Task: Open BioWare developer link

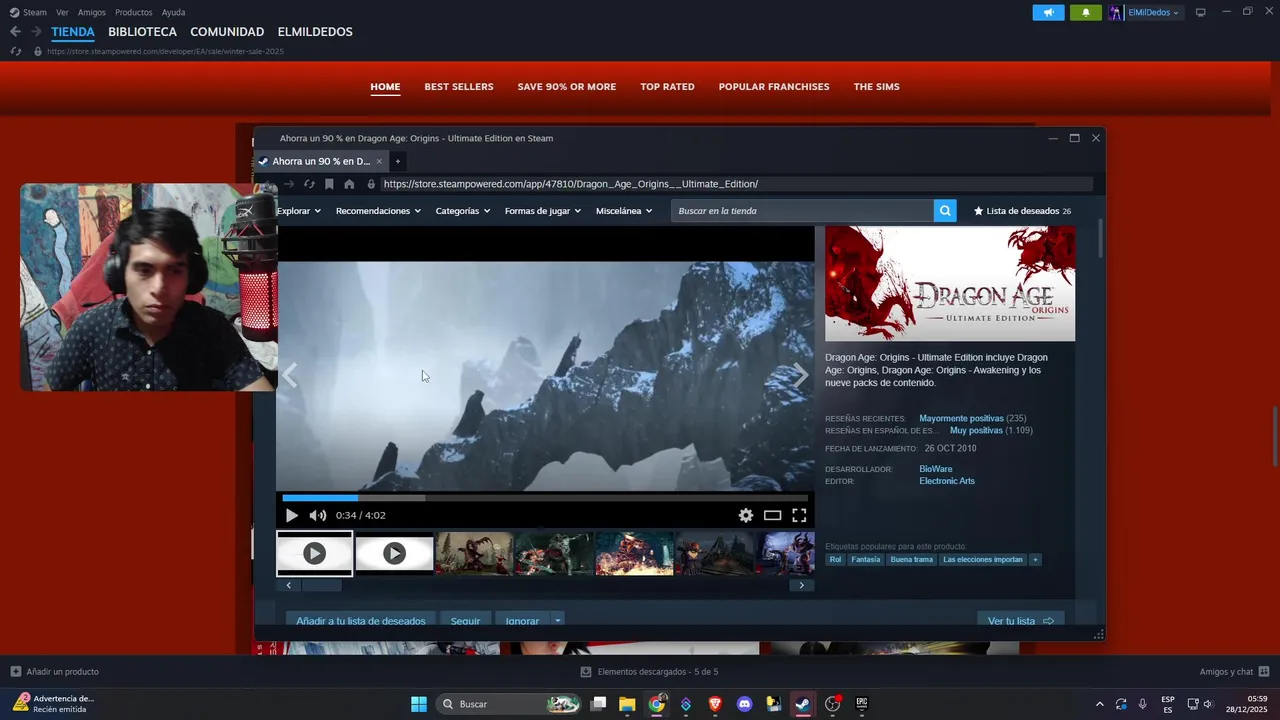Action: (935, 469)
